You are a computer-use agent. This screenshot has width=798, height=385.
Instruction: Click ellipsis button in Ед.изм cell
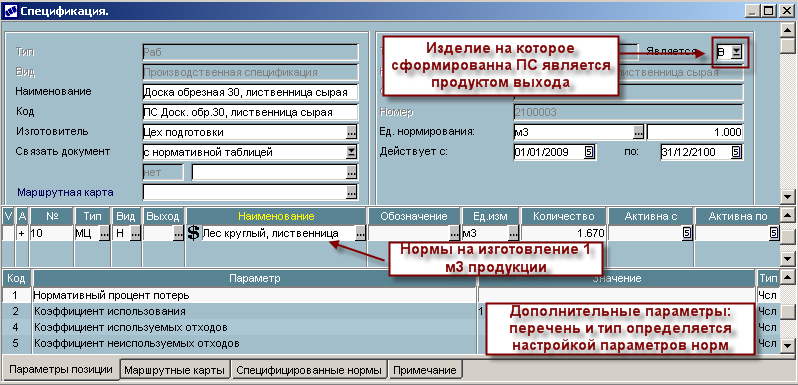(514, 234)
